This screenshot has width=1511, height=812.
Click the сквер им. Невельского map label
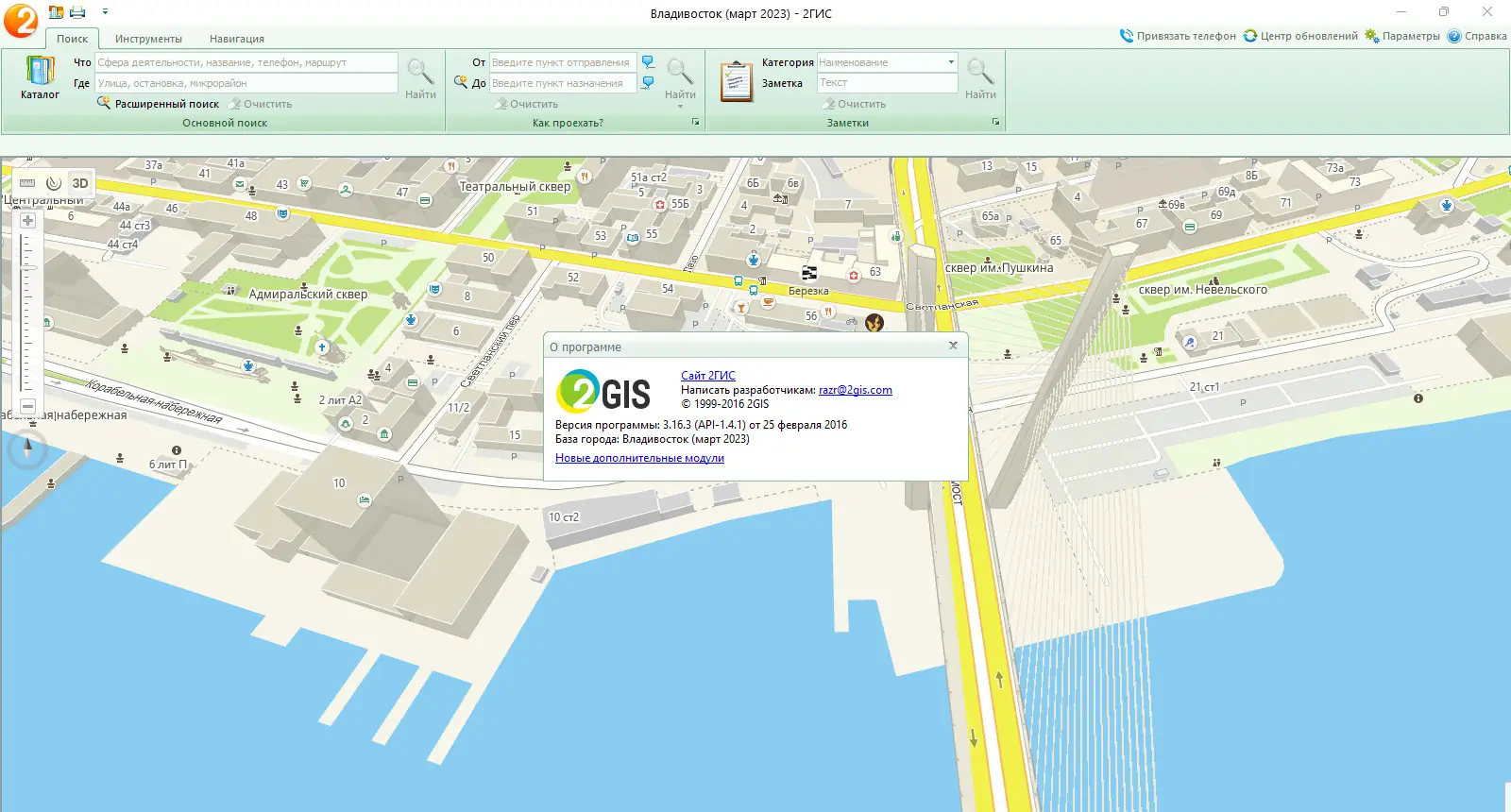(1203, 290)
